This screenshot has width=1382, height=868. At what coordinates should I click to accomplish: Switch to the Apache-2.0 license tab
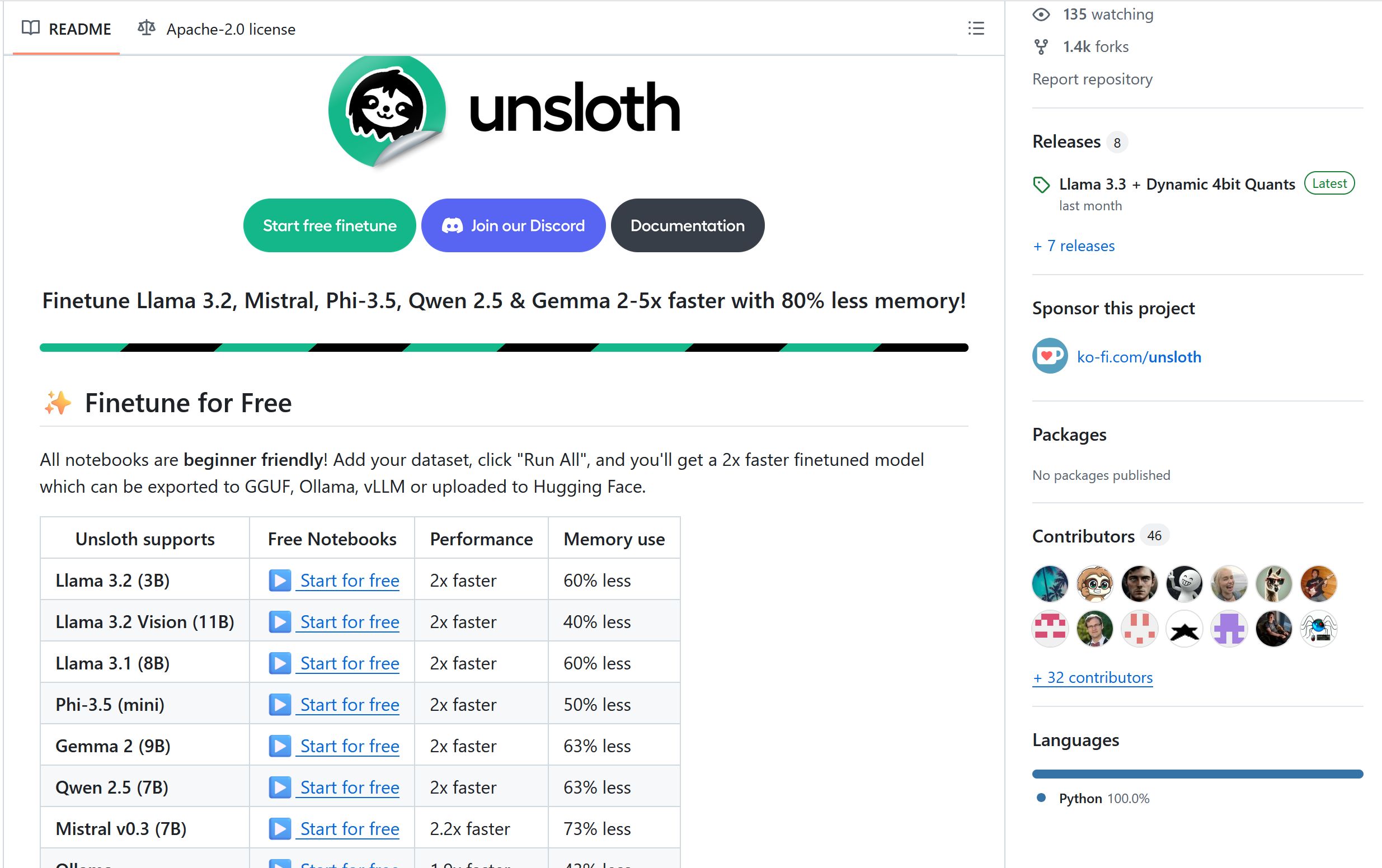217,29
